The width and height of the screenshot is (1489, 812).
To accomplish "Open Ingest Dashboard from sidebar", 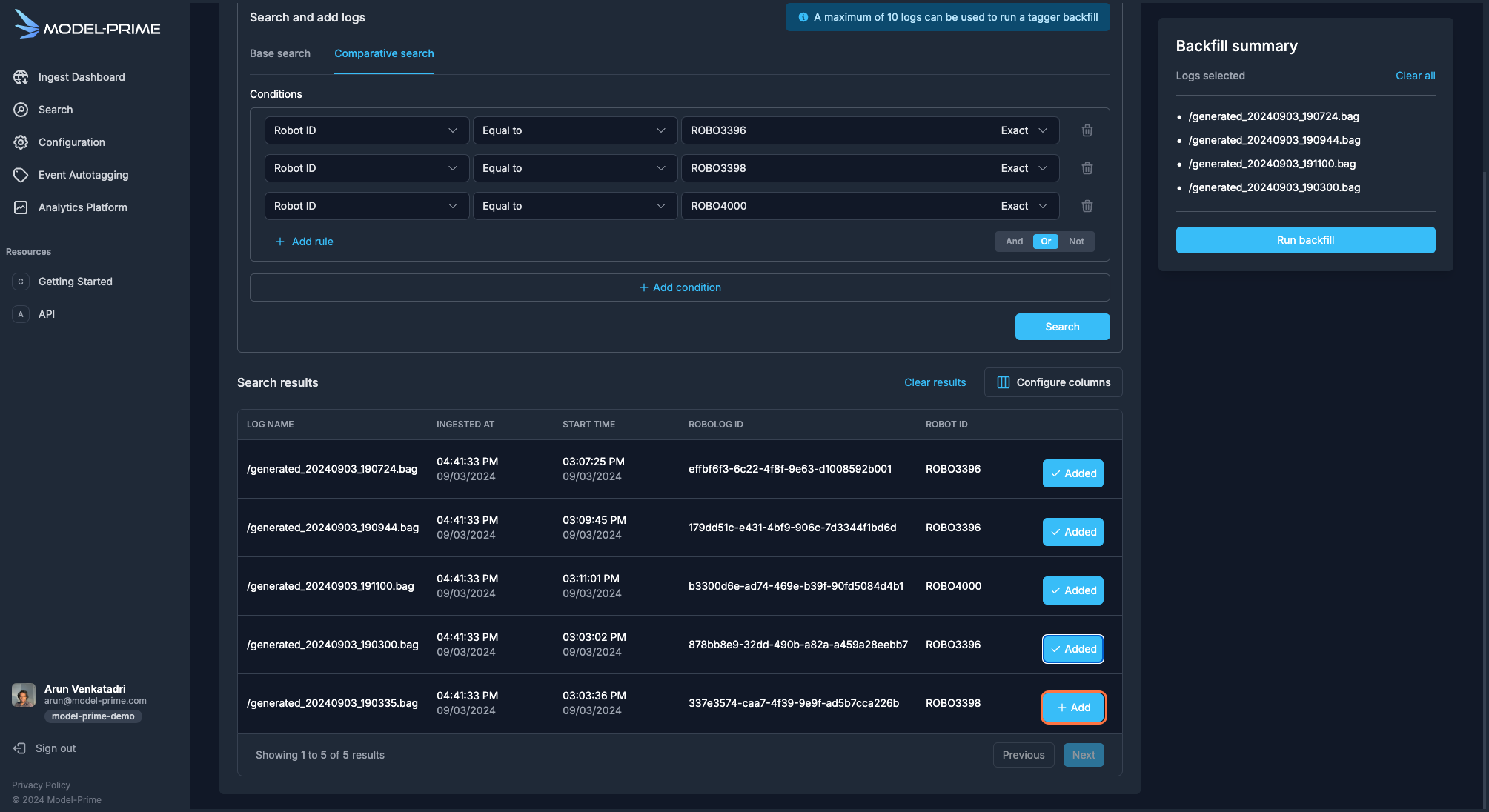I will (x=82, y=77).
